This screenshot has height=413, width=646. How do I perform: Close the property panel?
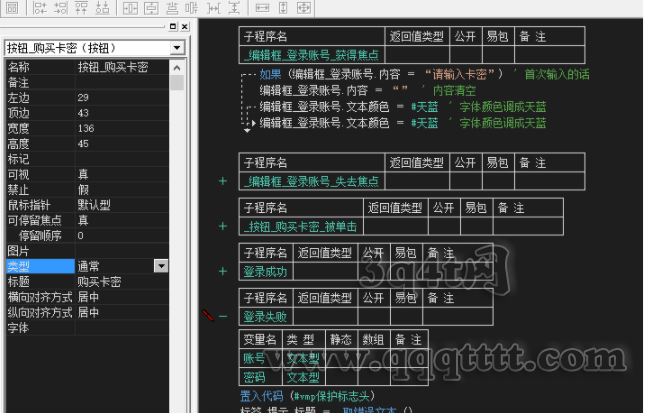click(185, 27)
